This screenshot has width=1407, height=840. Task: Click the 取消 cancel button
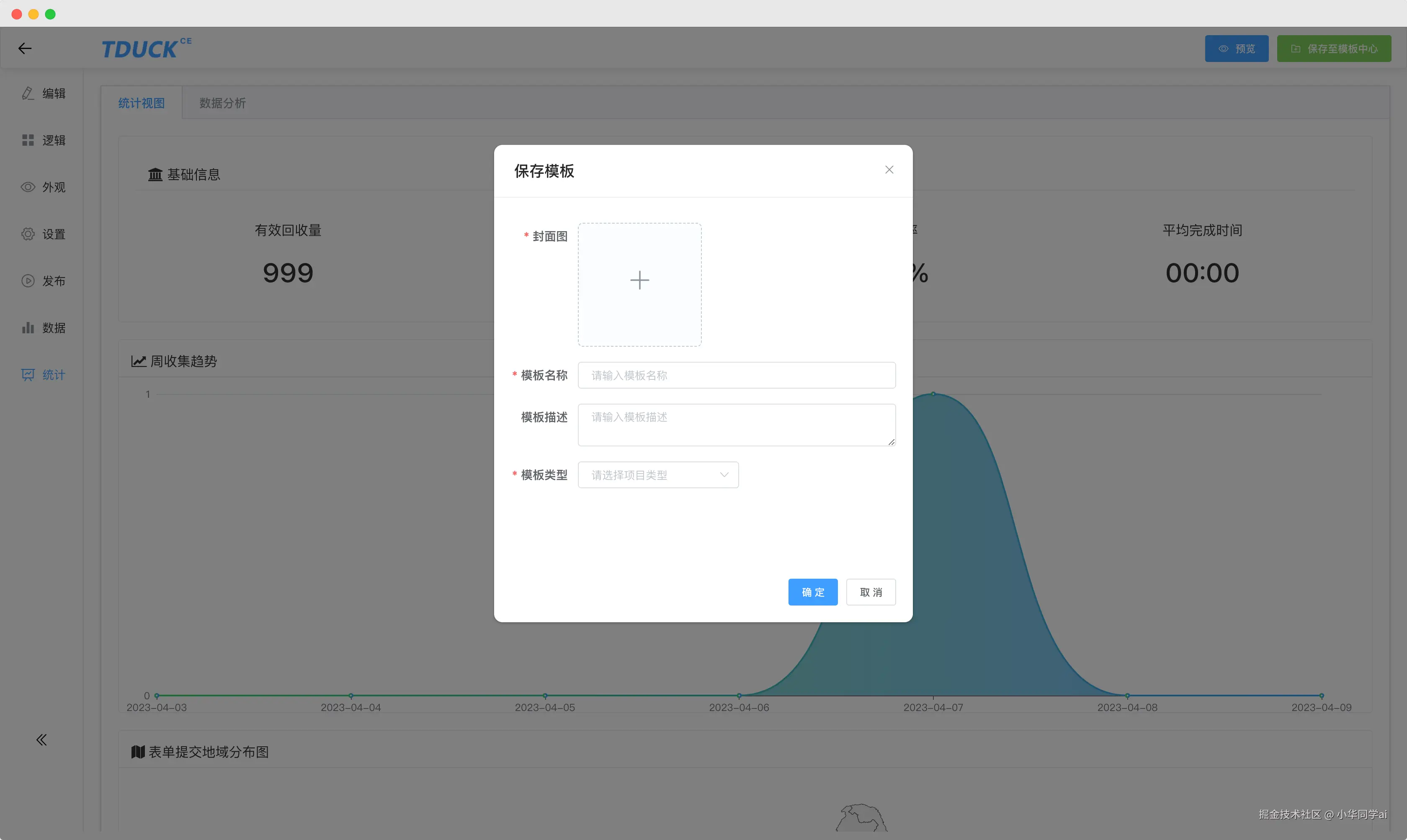tap(871, 592)
